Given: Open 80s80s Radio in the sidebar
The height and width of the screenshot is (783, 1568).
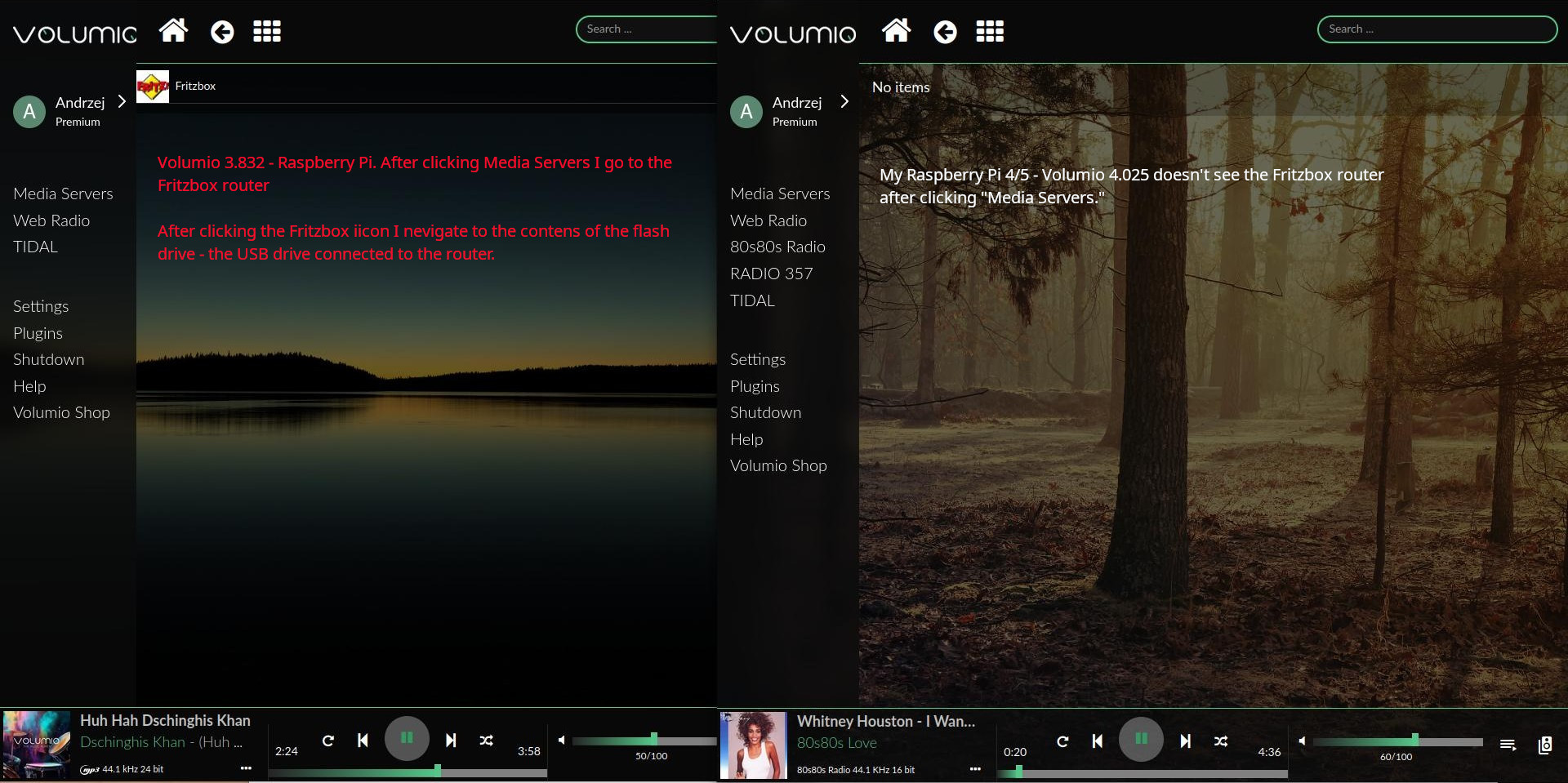Looking at the screenshot, I should coord(777,247).
